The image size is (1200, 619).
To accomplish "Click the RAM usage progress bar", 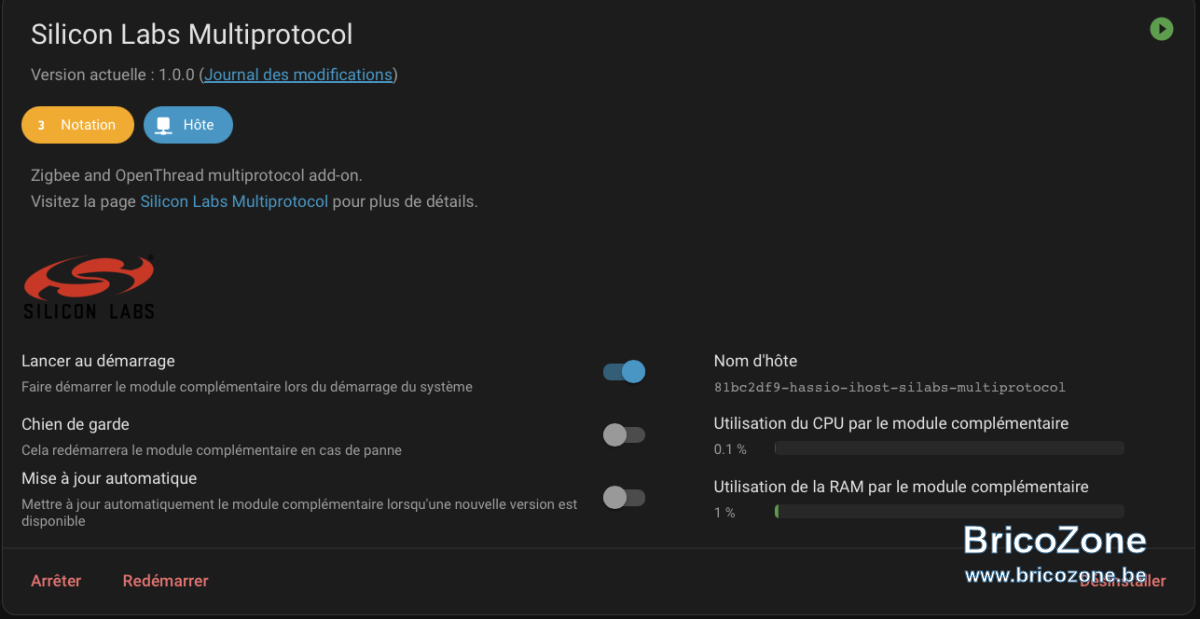I will point(949,511).
